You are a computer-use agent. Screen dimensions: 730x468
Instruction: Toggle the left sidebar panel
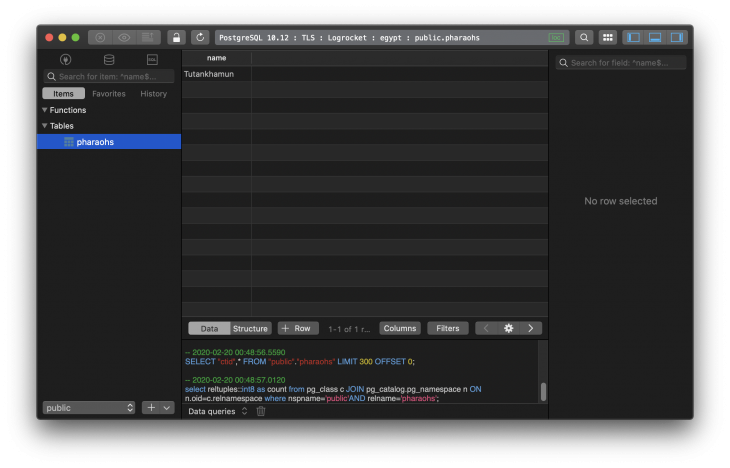pyautogui.click(x=633, y=37)
